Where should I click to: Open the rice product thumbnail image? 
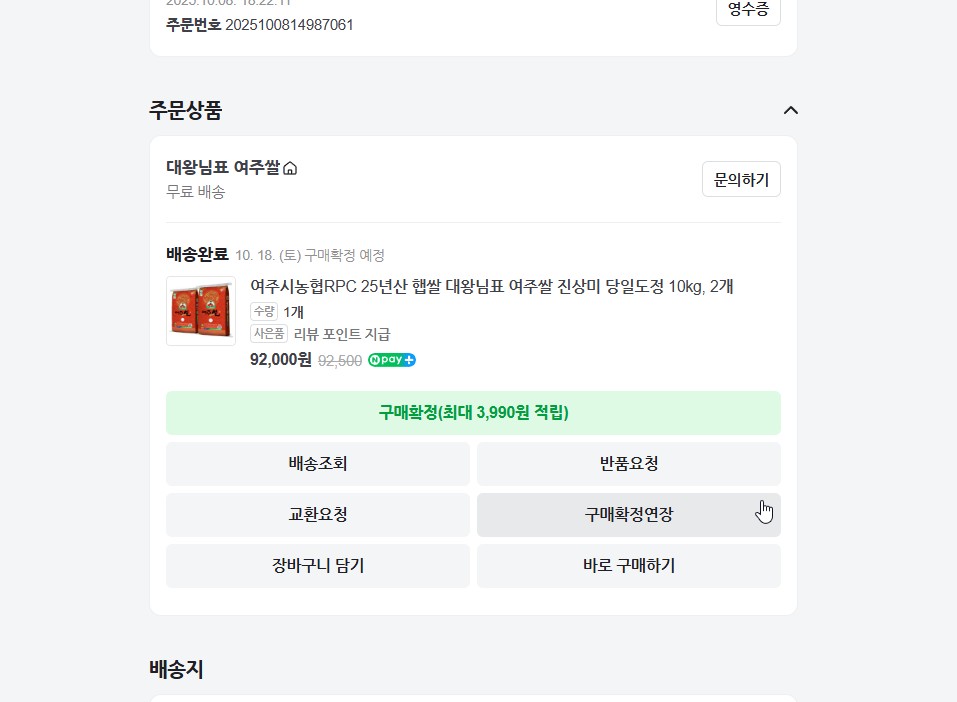point(201,311)
